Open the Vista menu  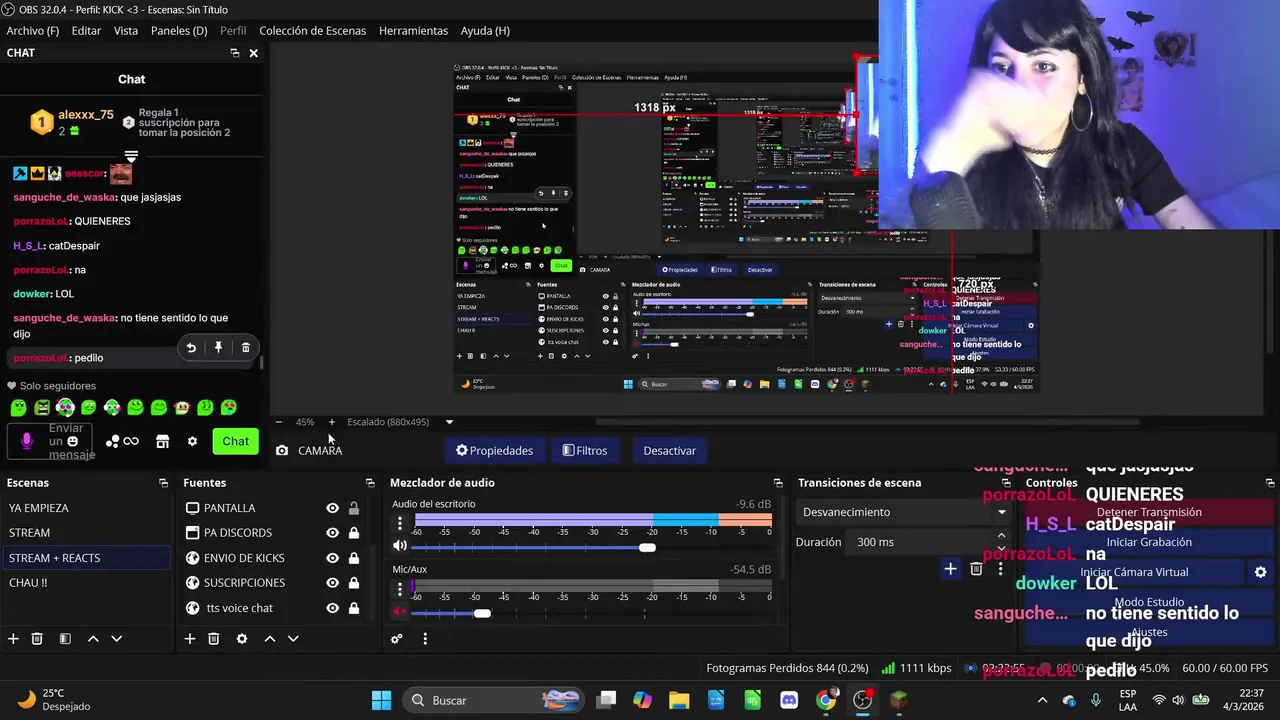[126, 31]
